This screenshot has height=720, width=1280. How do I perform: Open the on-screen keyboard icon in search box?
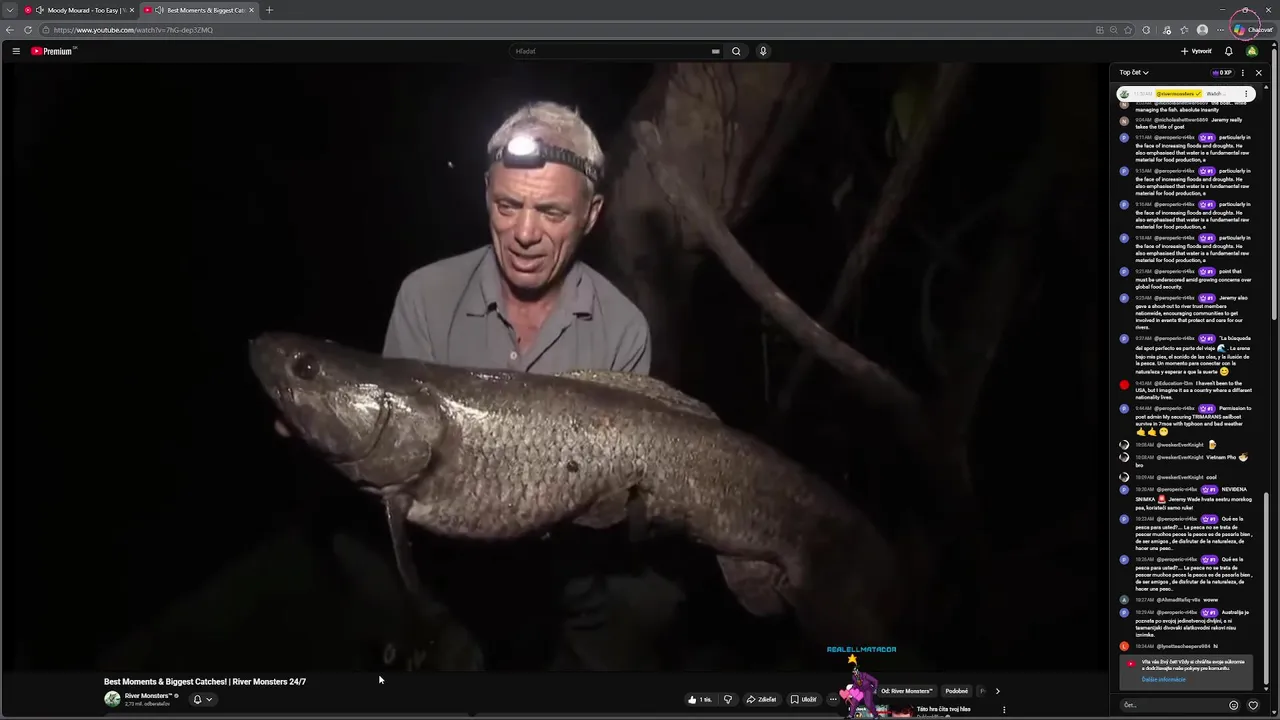click(x=715, y=51)
